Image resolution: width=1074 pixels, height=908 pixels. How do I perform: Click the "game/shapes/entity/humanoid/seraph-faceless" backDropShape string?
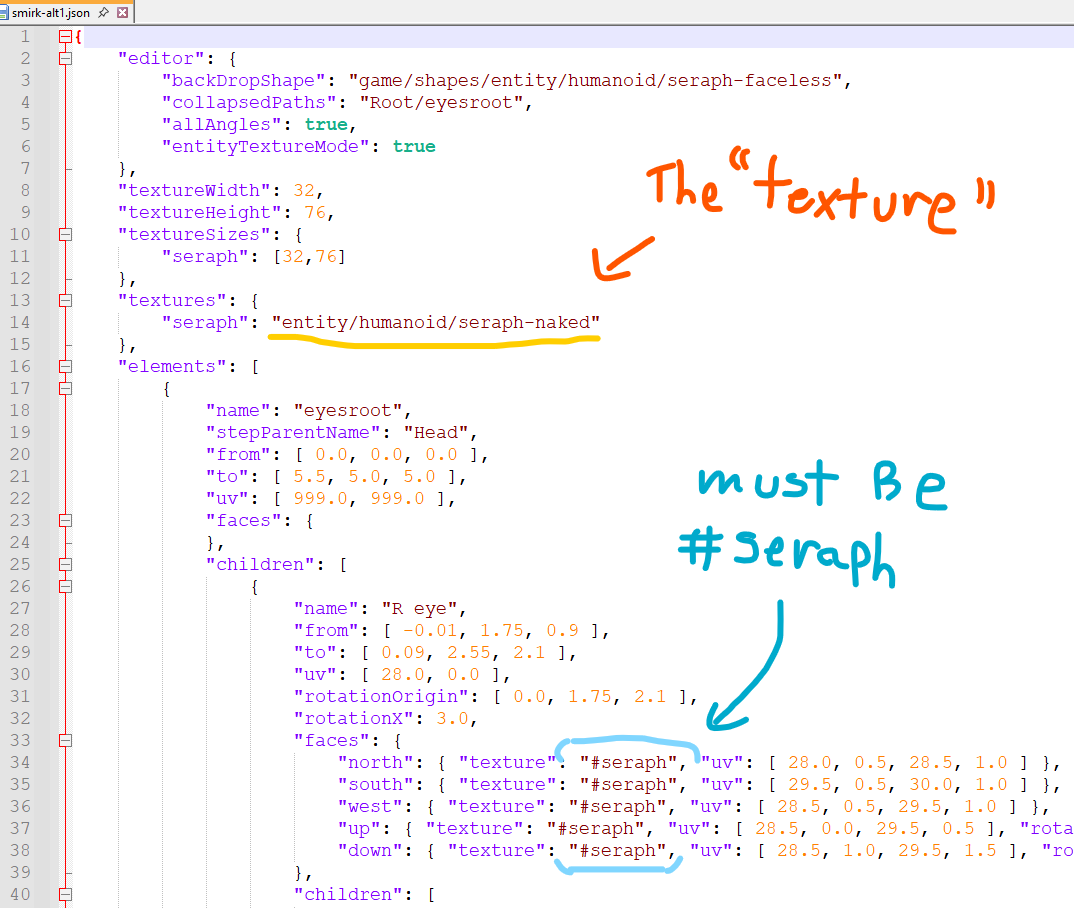(598, 81)
